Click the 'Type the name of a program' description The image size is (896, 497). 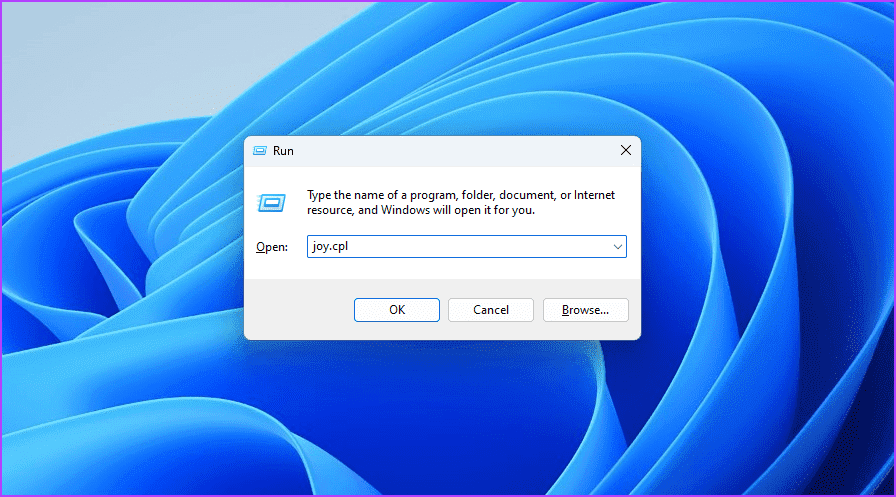(461, 202)
